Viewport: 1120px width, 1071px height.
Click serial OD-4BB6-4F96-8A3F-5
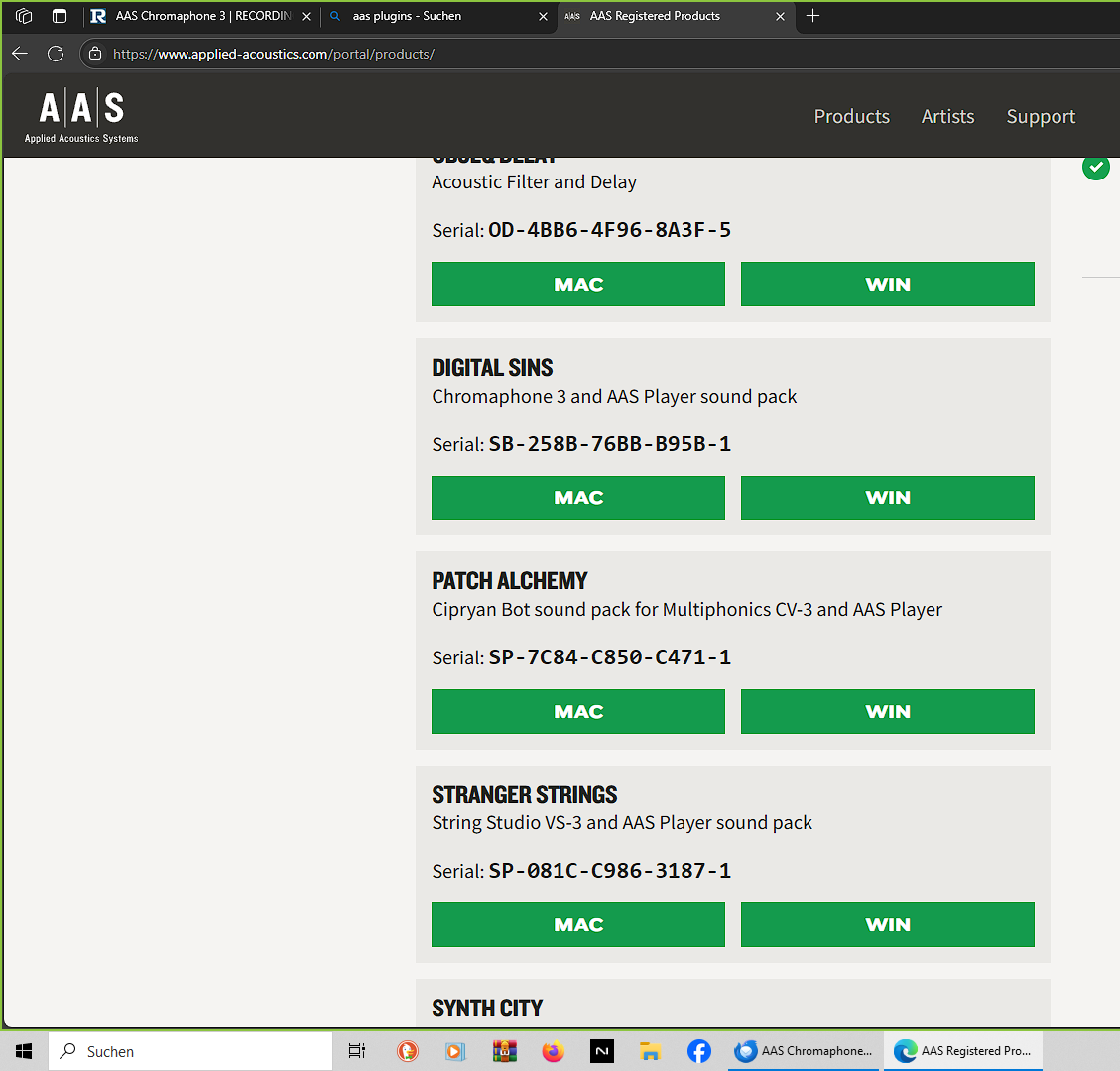coord(609,230)
